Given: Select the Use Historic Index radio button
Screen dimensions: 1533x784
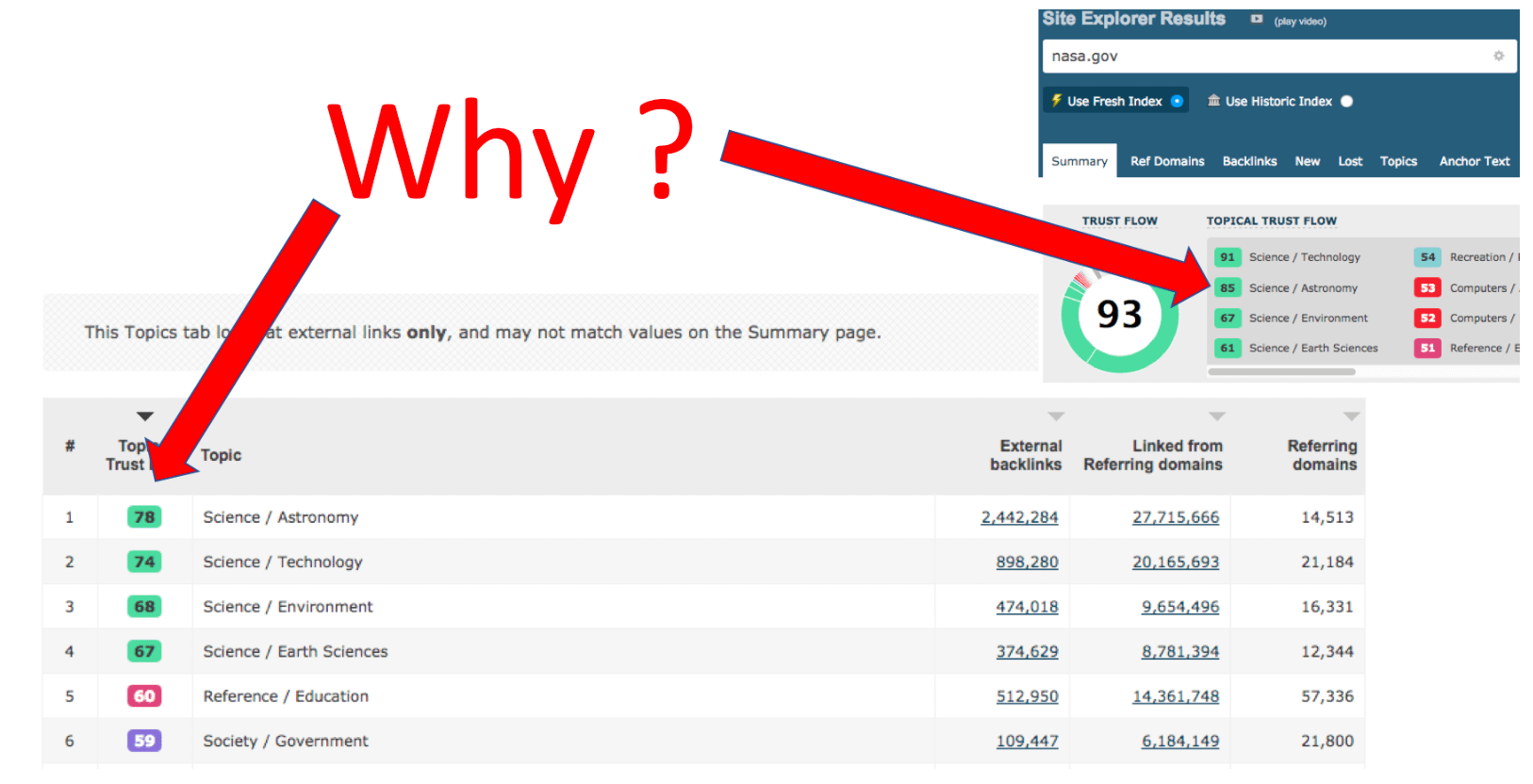Looking at the screenshot, I should click(1346, 102).
